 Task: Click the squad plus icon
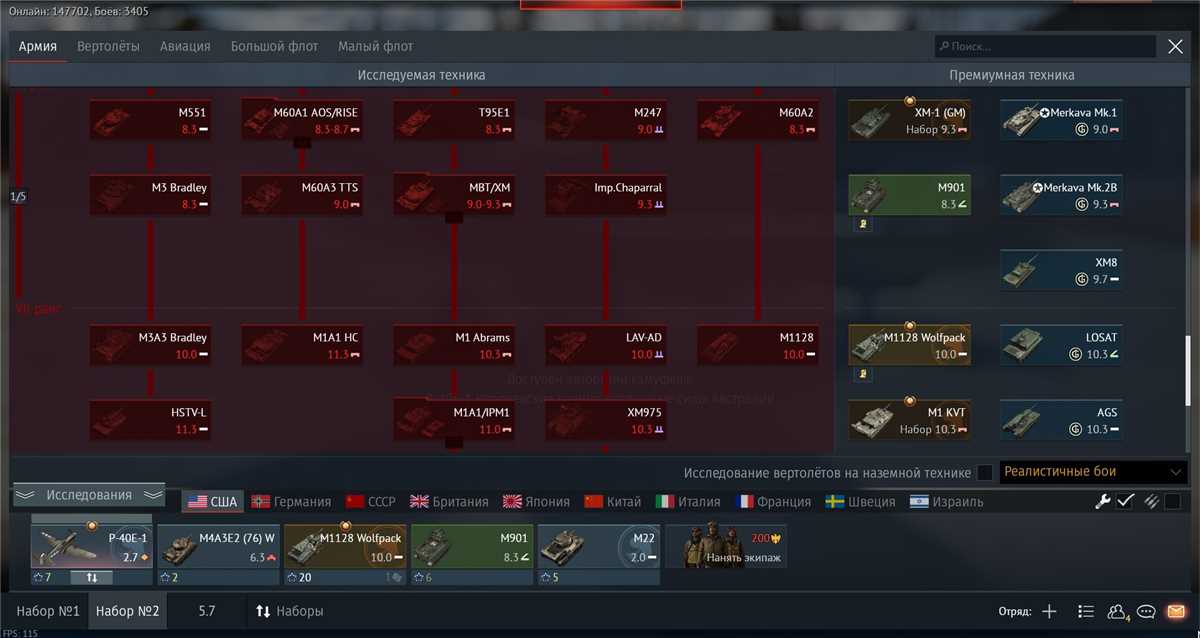click(x=1049, y=611)
